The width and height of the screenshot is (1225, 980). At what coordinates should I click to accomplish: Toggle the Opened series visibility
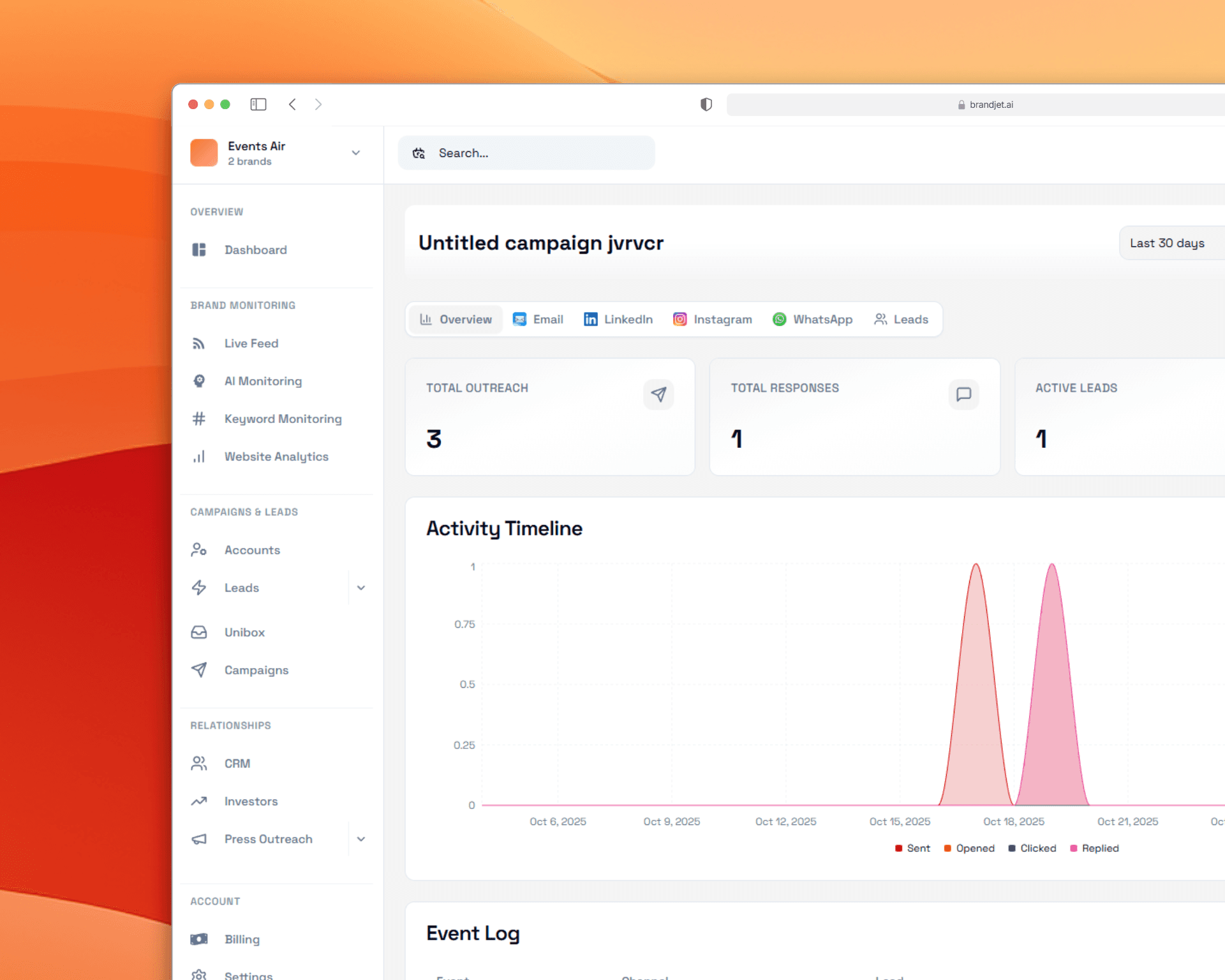click(969, 848)
